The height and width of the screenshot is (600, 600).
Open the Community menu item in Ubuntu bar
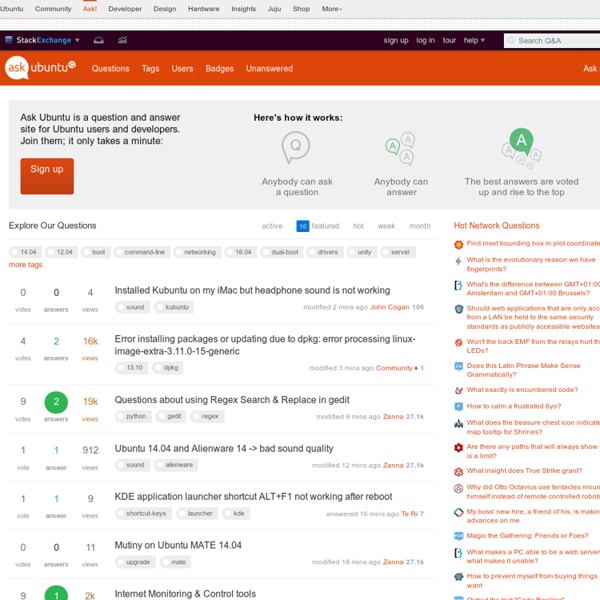point(53,8)
